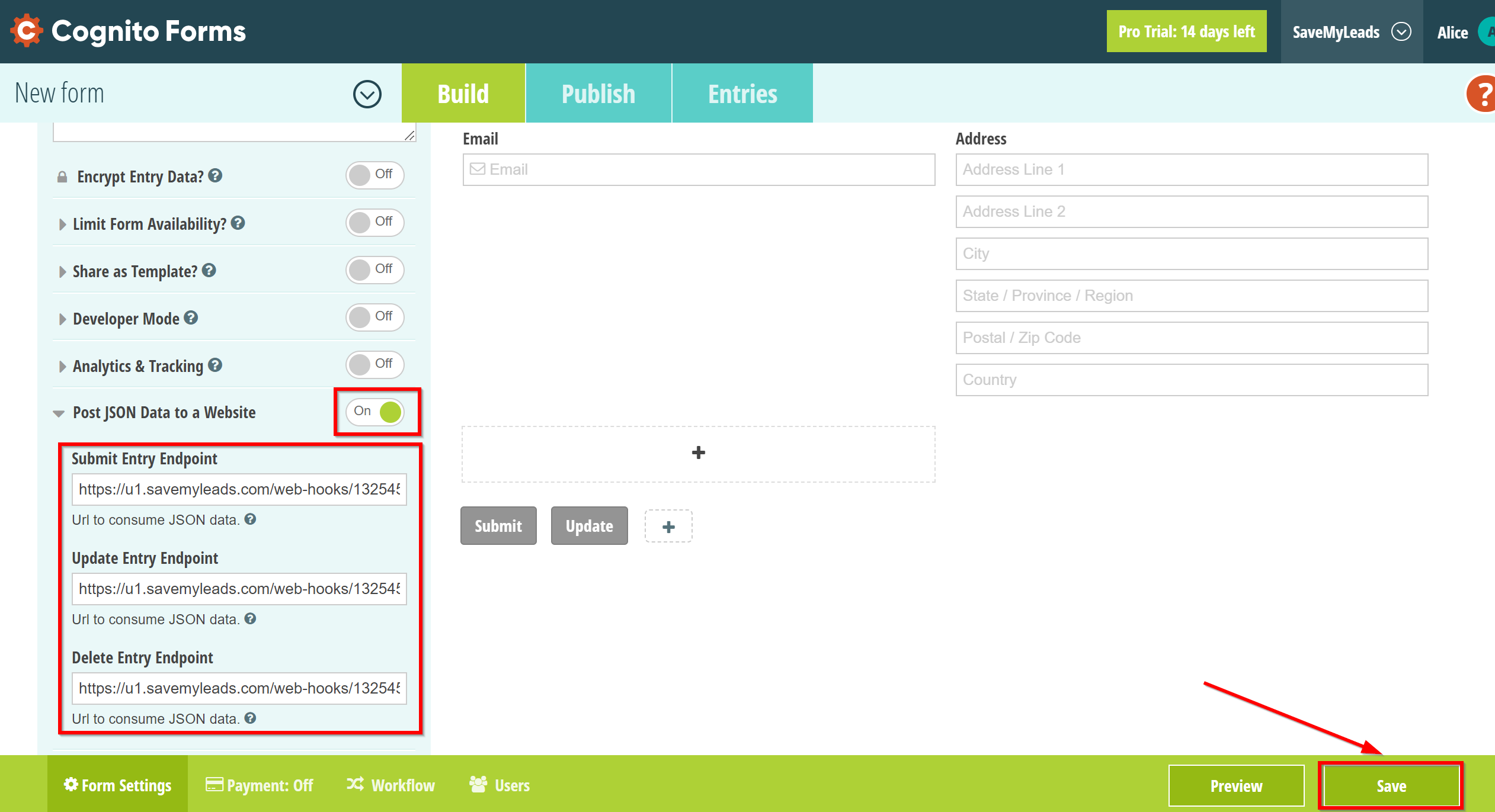Click the Email input field
The width and height of the screenshot is (1495, 812).
(x=699, y=169)
